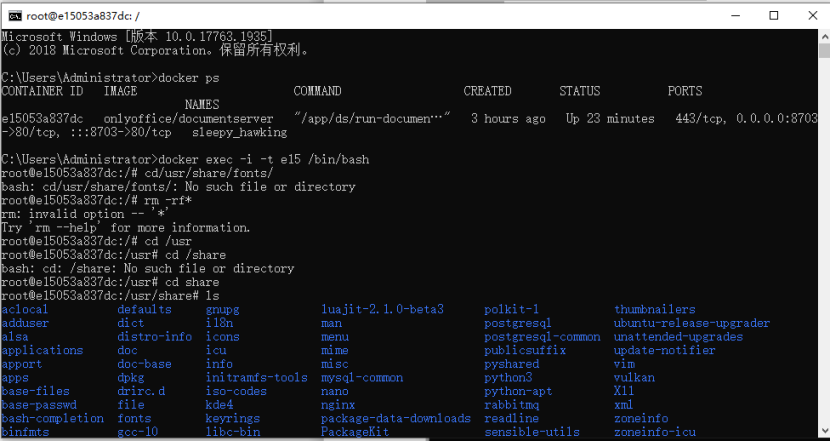Click the thumbnailers directory entry
The height and width of the screenshot is (441, 831).
654,310
